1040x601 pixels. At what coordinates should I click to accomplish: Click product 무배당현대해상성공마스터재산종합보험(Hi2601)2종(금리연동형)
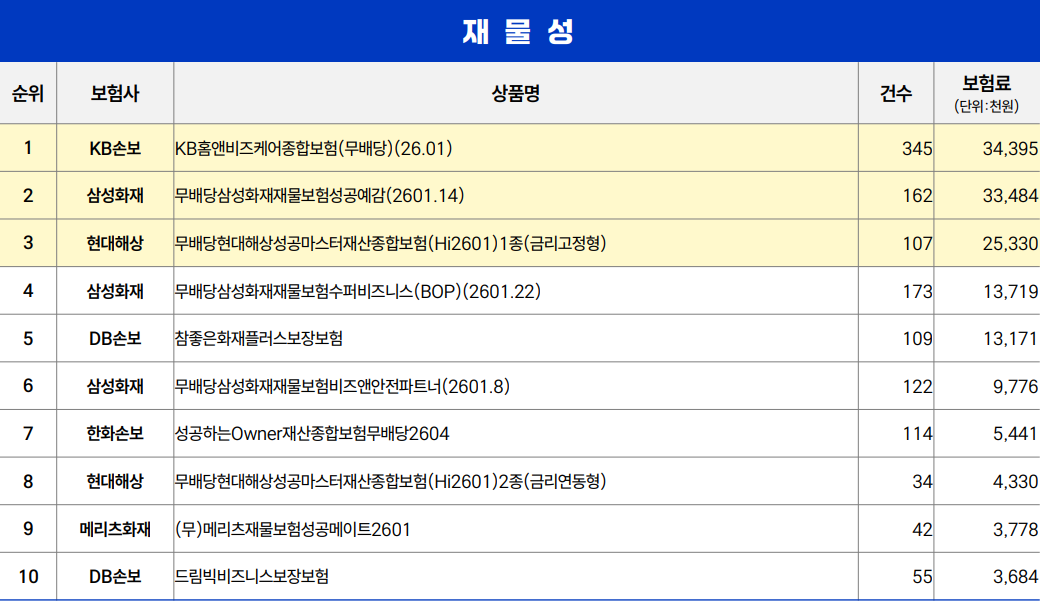[x=390, y=482]
